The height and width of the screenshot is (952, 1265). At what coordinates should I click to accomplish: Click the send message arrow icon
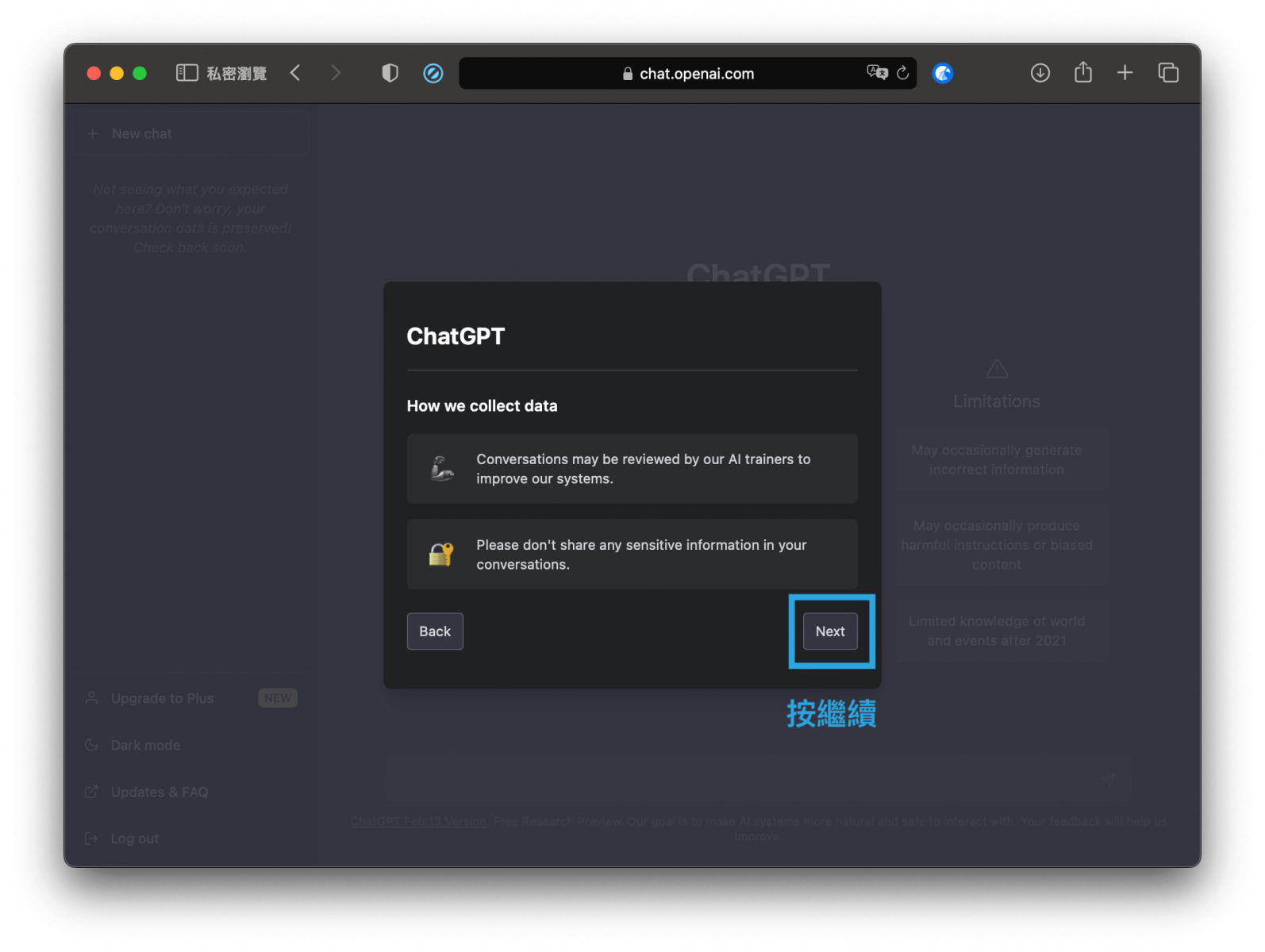(1108, 779)
